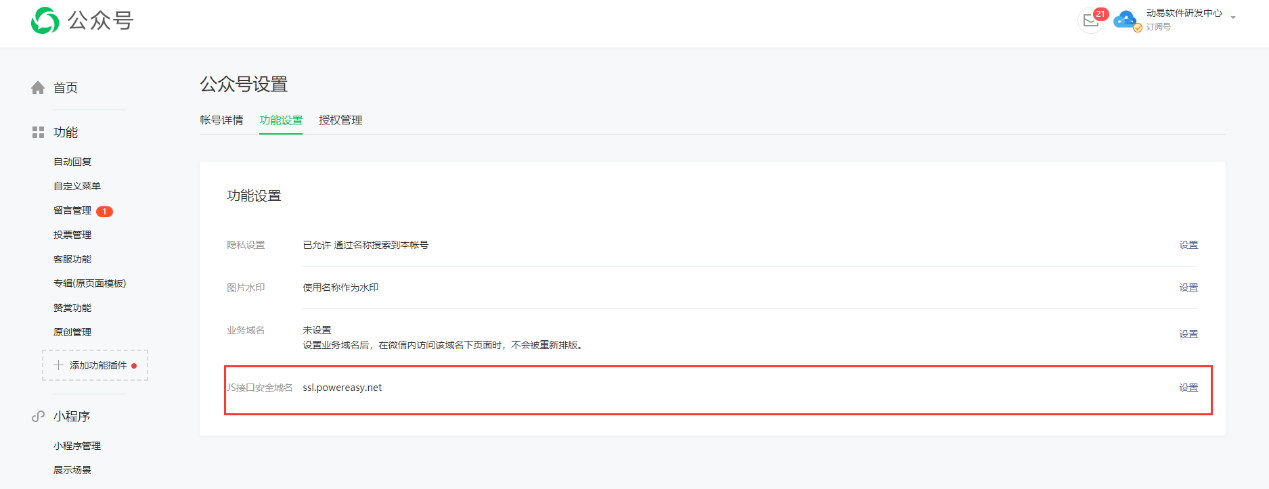
Task: Click the WeChat 公众号 logo
Action: click(x=45, y=20)
